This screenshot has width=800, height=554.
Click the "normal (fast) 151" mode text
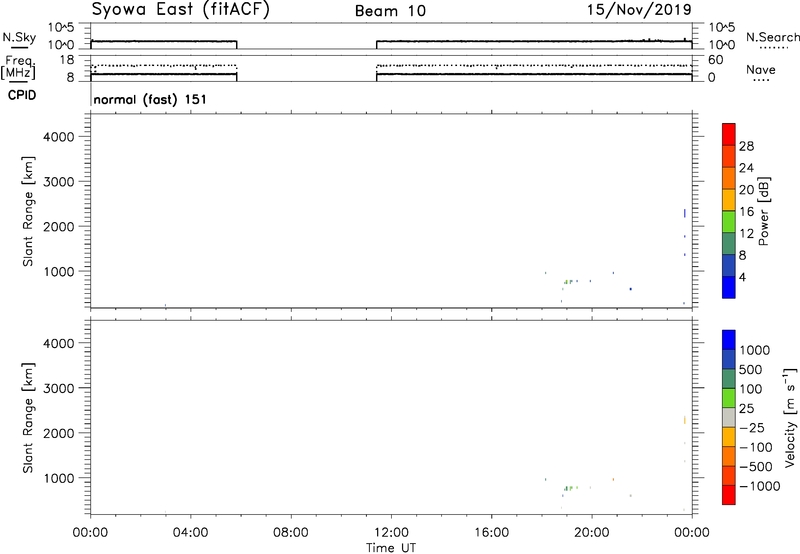click(x=150, y=99)
